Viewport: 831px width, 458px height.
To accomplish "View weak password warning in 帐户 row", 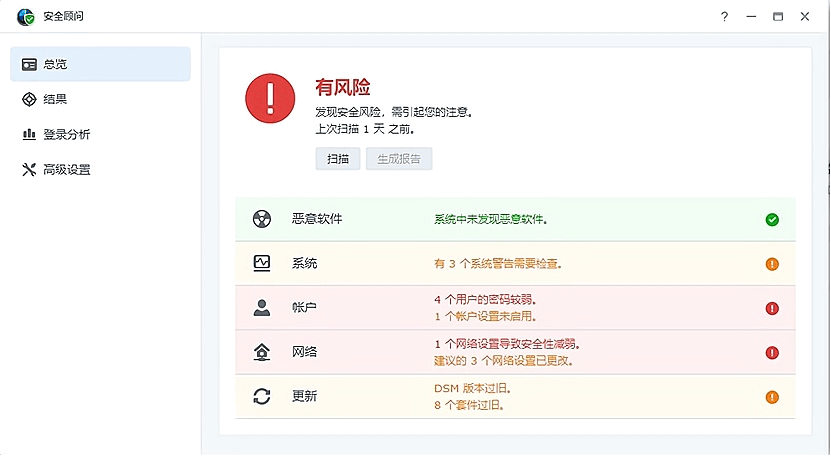I will tap(485, 300).
